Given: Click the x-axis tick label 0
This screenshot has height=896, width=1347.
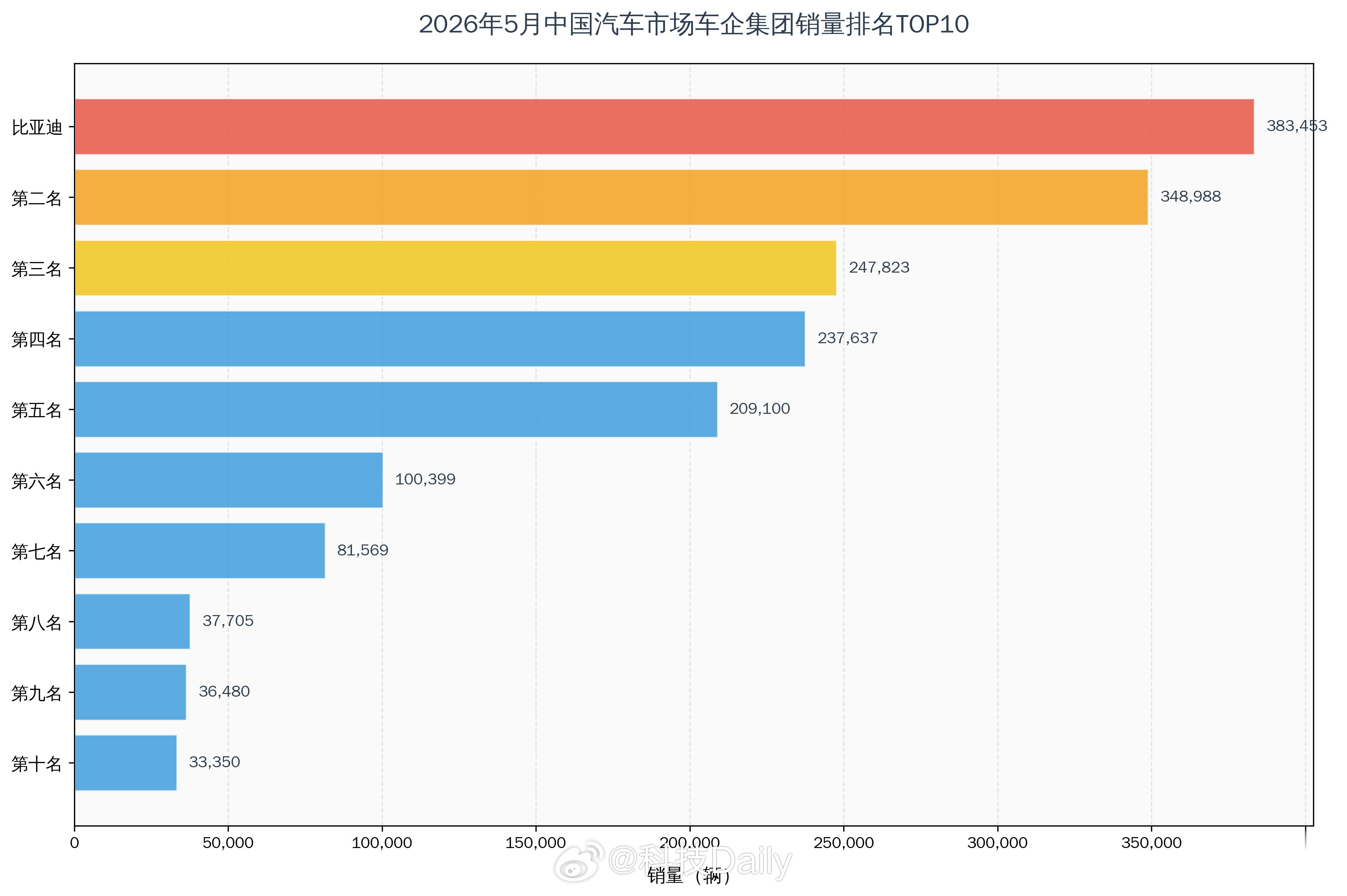Looking at the screenshot, I should (74, 843).
